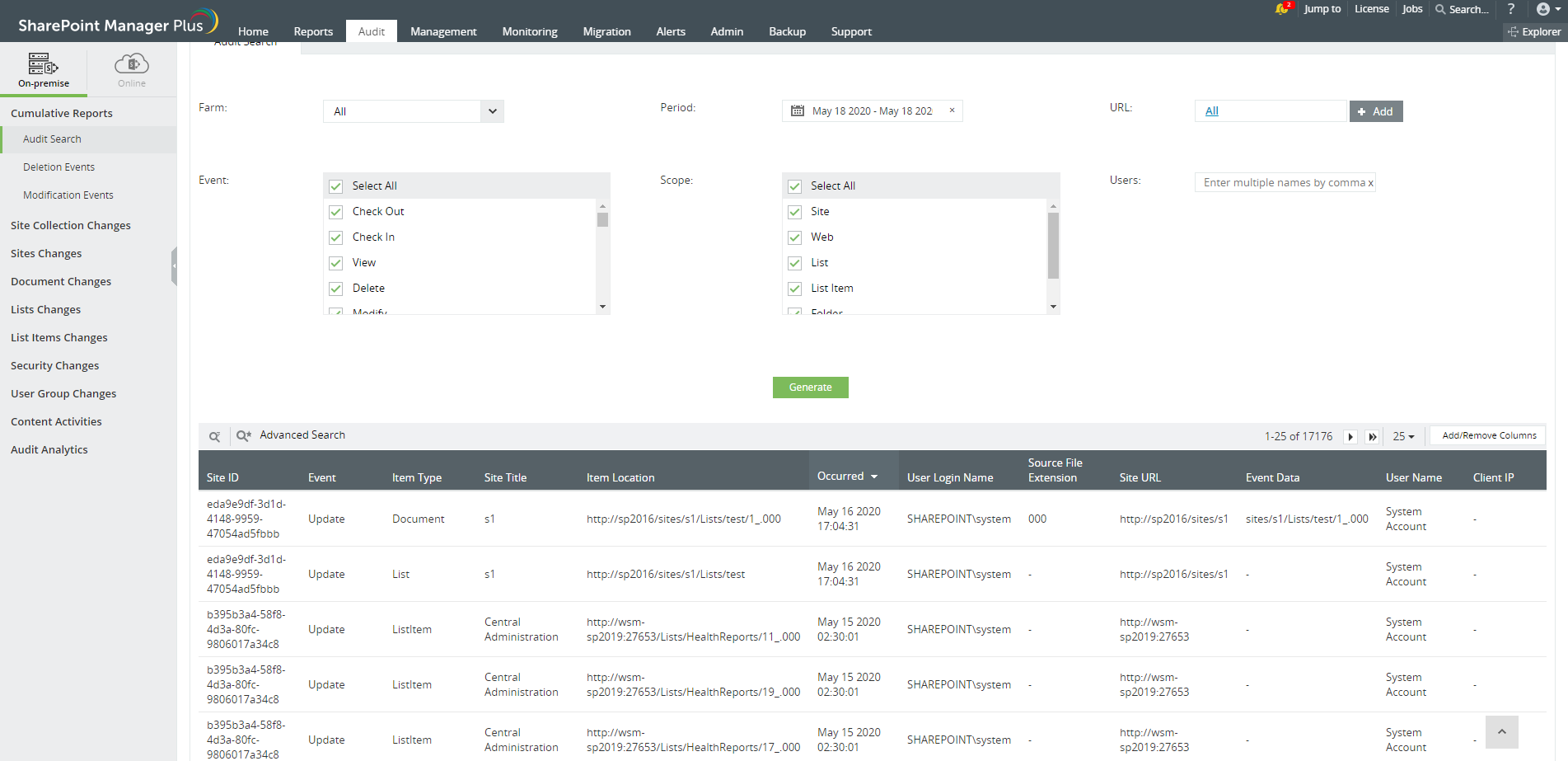Screen dimensions: 1568x761
Task: Jump to last page of results
Action: click(1372, 437)
